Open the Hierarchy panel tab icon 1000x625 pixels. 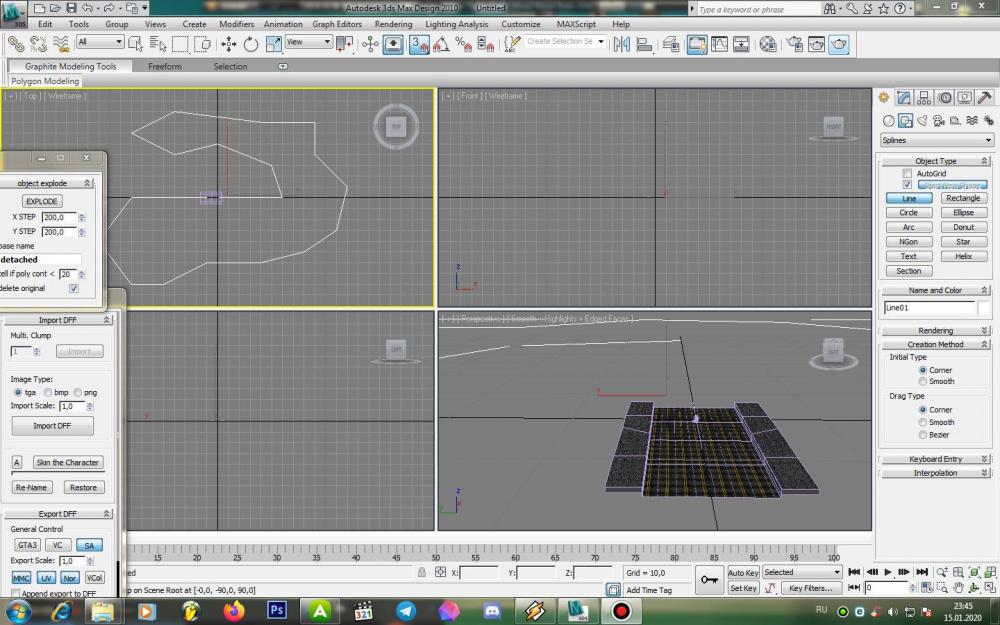924,98
